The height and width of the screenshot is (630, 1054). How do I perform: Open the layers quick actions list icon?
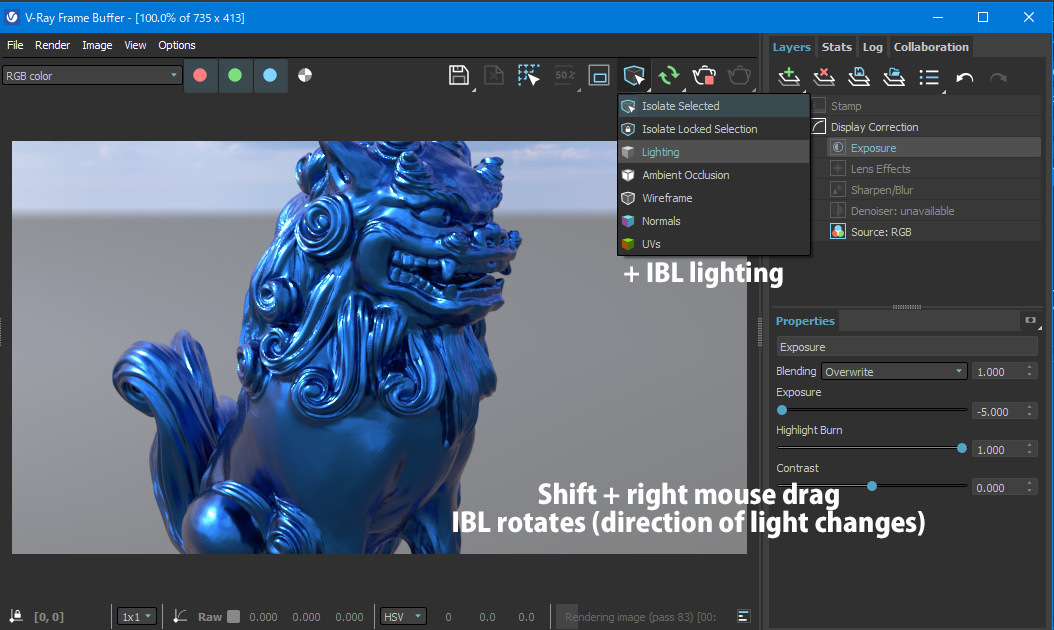[929, 77]
